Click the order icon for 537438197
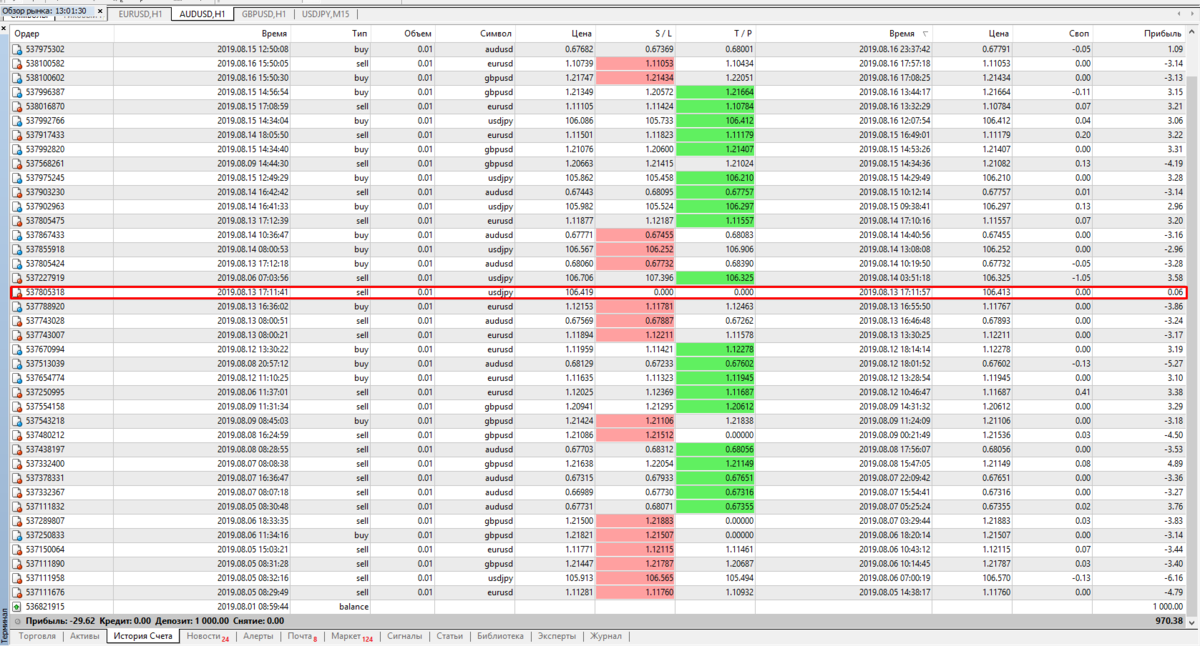 [x=17, y=450]
